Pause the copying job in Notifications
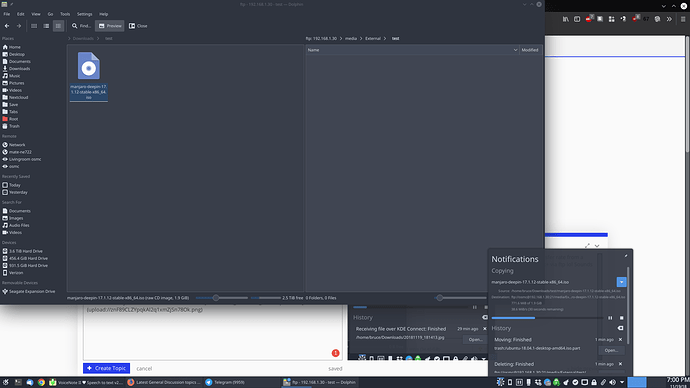This screenshot has width=690, height=388. coord(610,318)
